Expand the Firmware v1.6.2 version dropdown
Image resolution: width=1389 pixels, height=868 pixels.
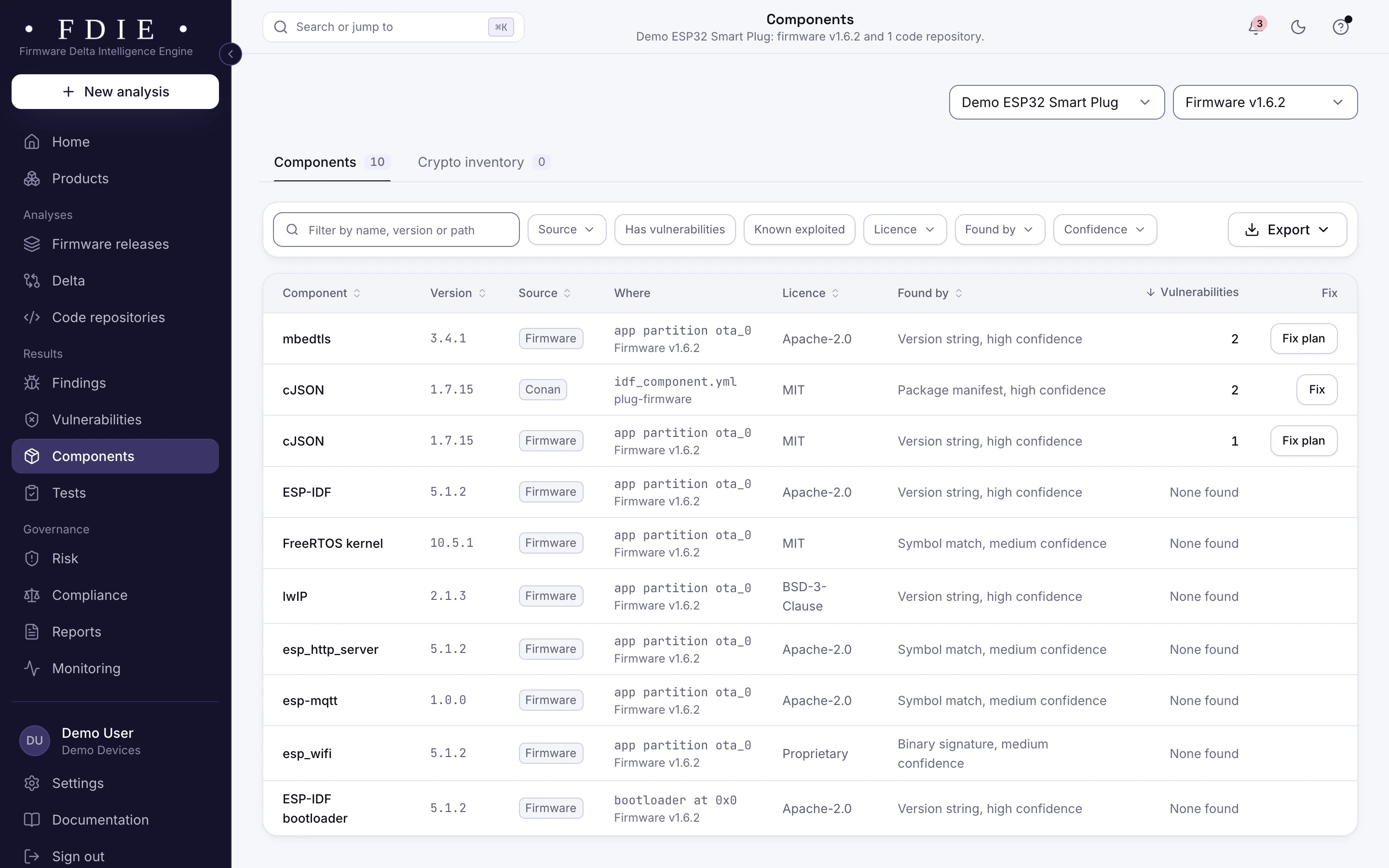(1265, 102)
